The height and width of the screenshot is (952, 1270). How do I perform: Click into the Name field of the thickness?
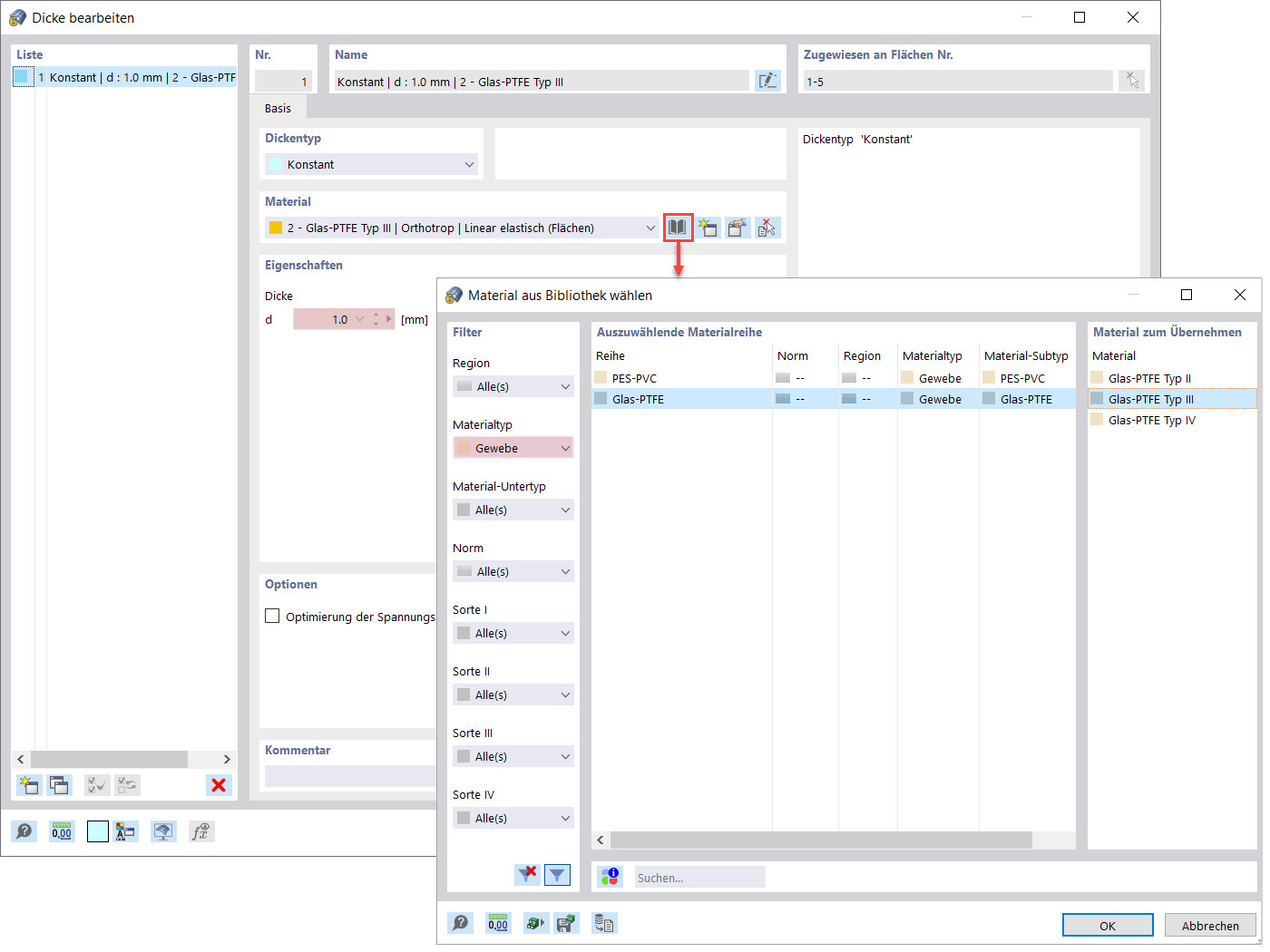click(542, 81)
